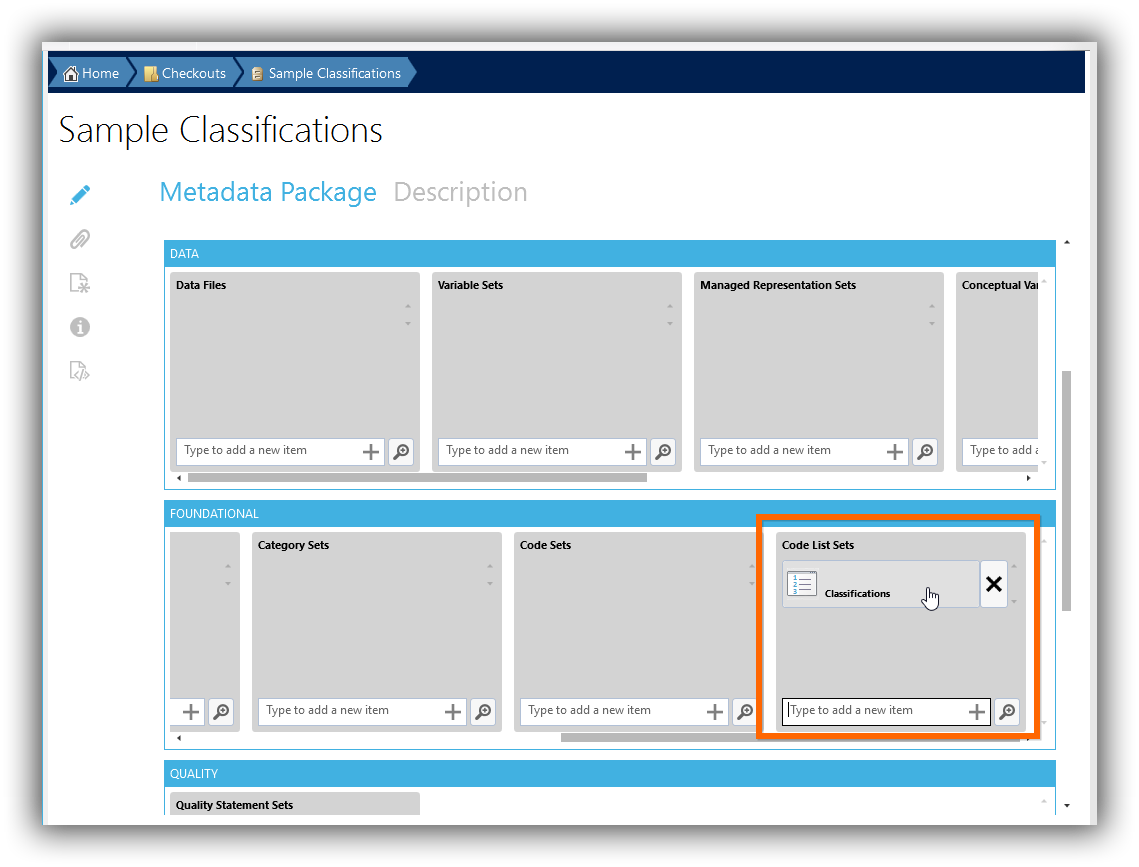The width and height of the screenshot is (1139, 867).
Task: Add new item plus in Code List Sets
Action: [x=977, y=712]
